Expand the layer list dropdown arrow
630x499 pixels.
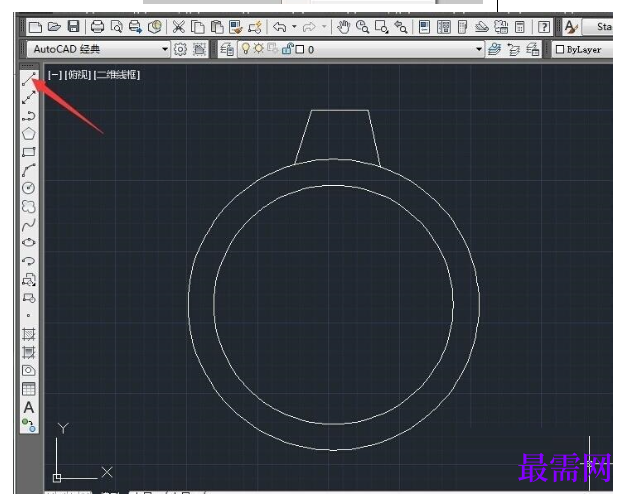[479, 49]
